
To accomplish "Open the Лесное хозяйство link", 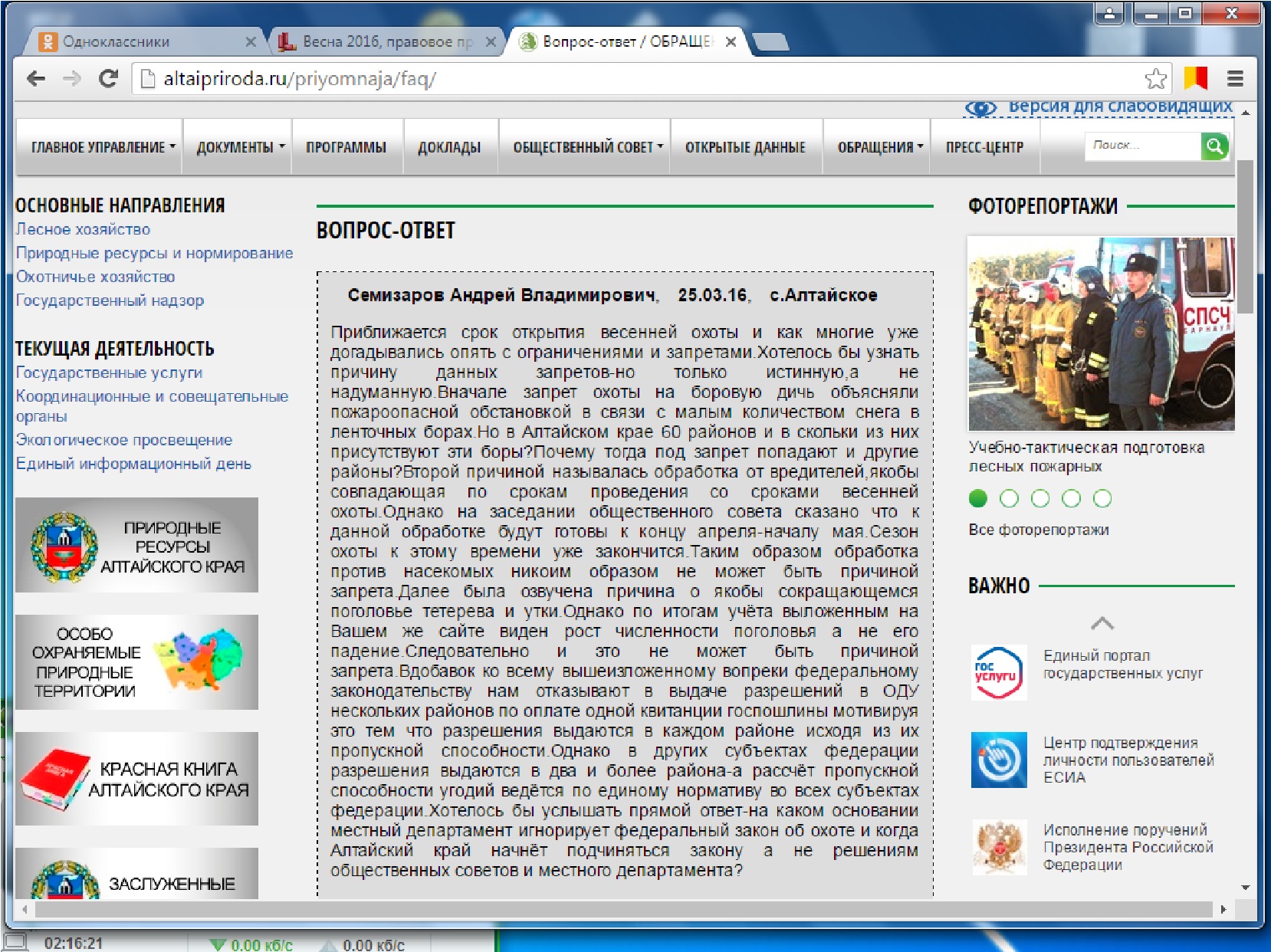I will [x=83, y=229].
